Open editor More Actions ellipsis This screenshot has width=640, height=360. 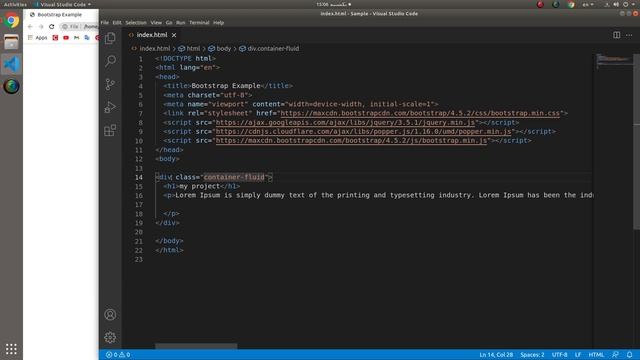(629, 35)
